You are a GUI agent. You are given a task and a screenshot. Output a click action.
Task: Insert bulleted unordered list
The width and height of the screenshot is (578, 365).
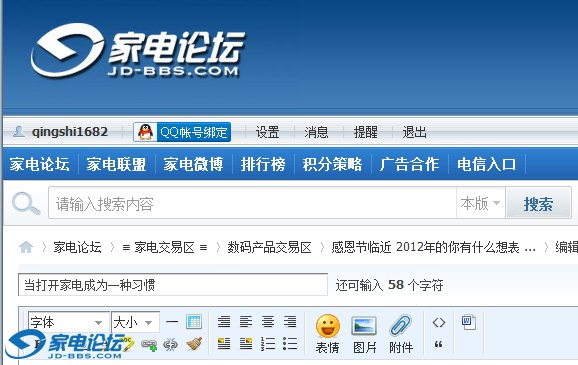coord(290,344)
